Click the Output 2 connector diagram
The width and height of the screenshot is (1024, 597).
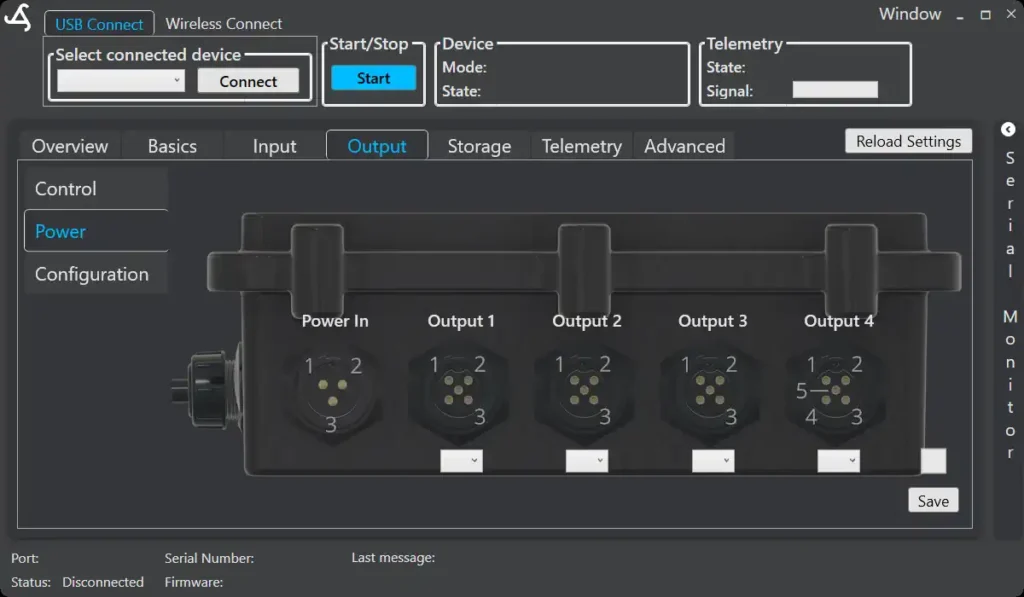coord(586,385)
